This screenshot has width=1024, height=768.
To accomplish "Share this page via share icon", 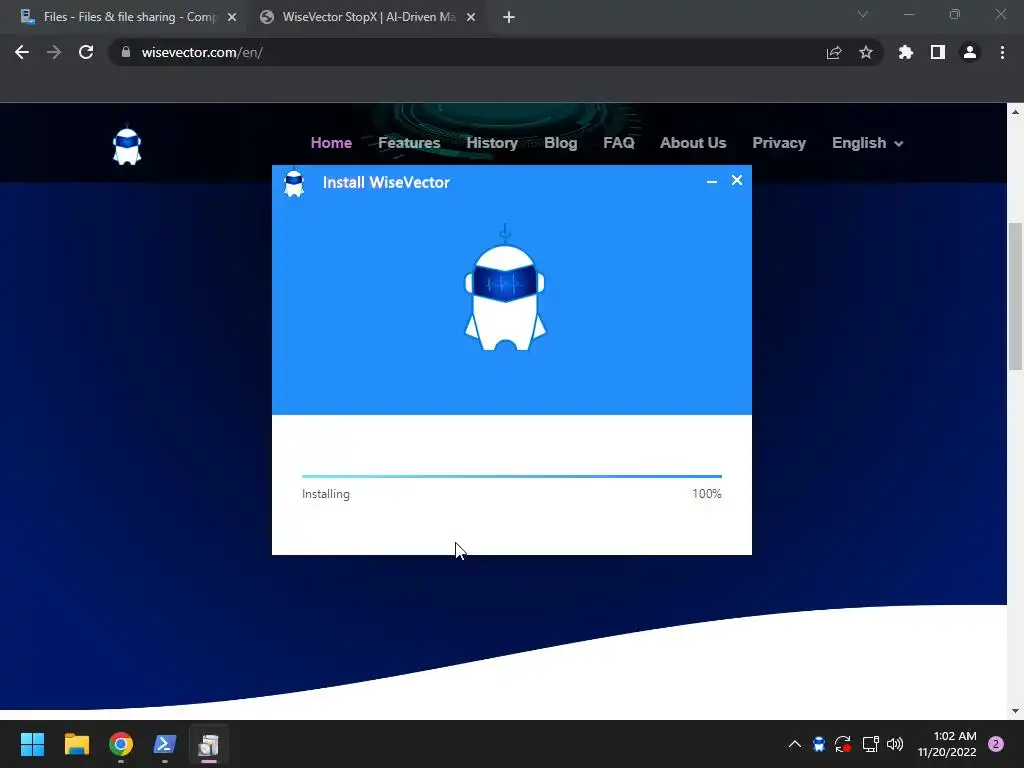I will (x=833, y=52).
